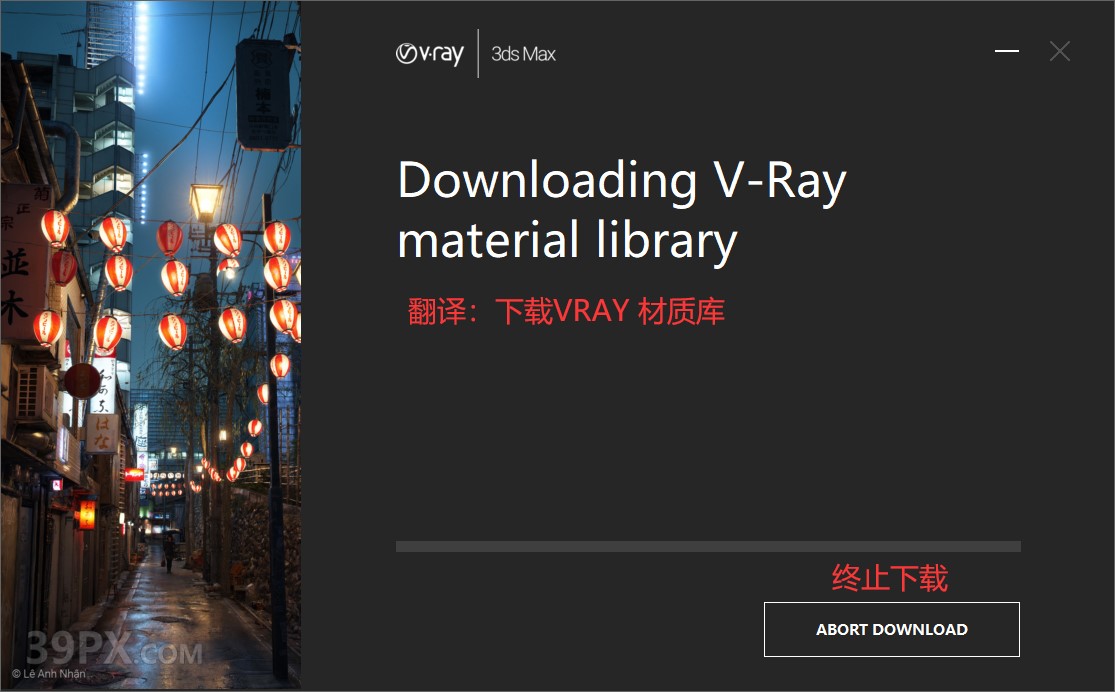Image resolution: width=1115 pixels, height=692 pixels.
Task: Click the red 终止下载 annotation text
Action: click(x=890, y=577)
